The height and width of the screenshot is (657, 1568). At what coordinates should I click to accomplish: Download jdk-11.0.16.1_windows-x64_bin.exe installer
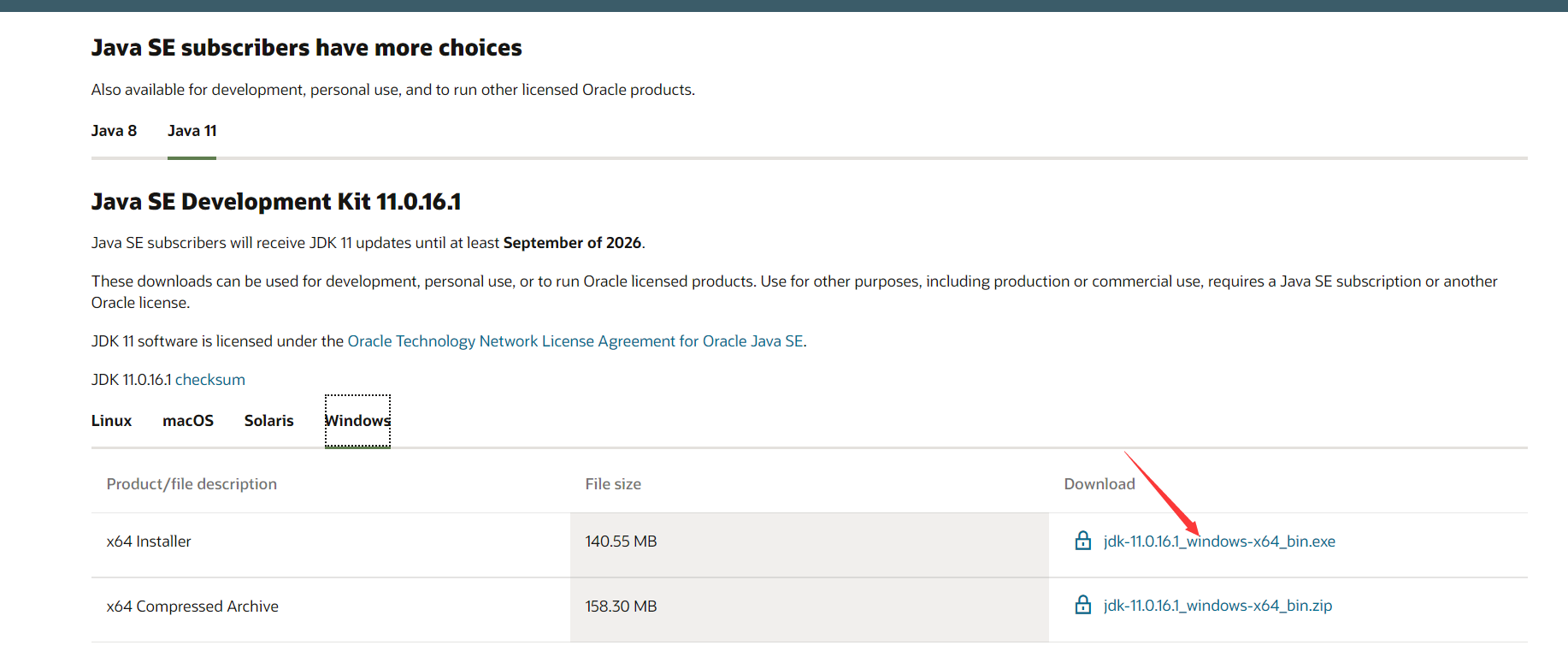click(x=1219, y=542)
